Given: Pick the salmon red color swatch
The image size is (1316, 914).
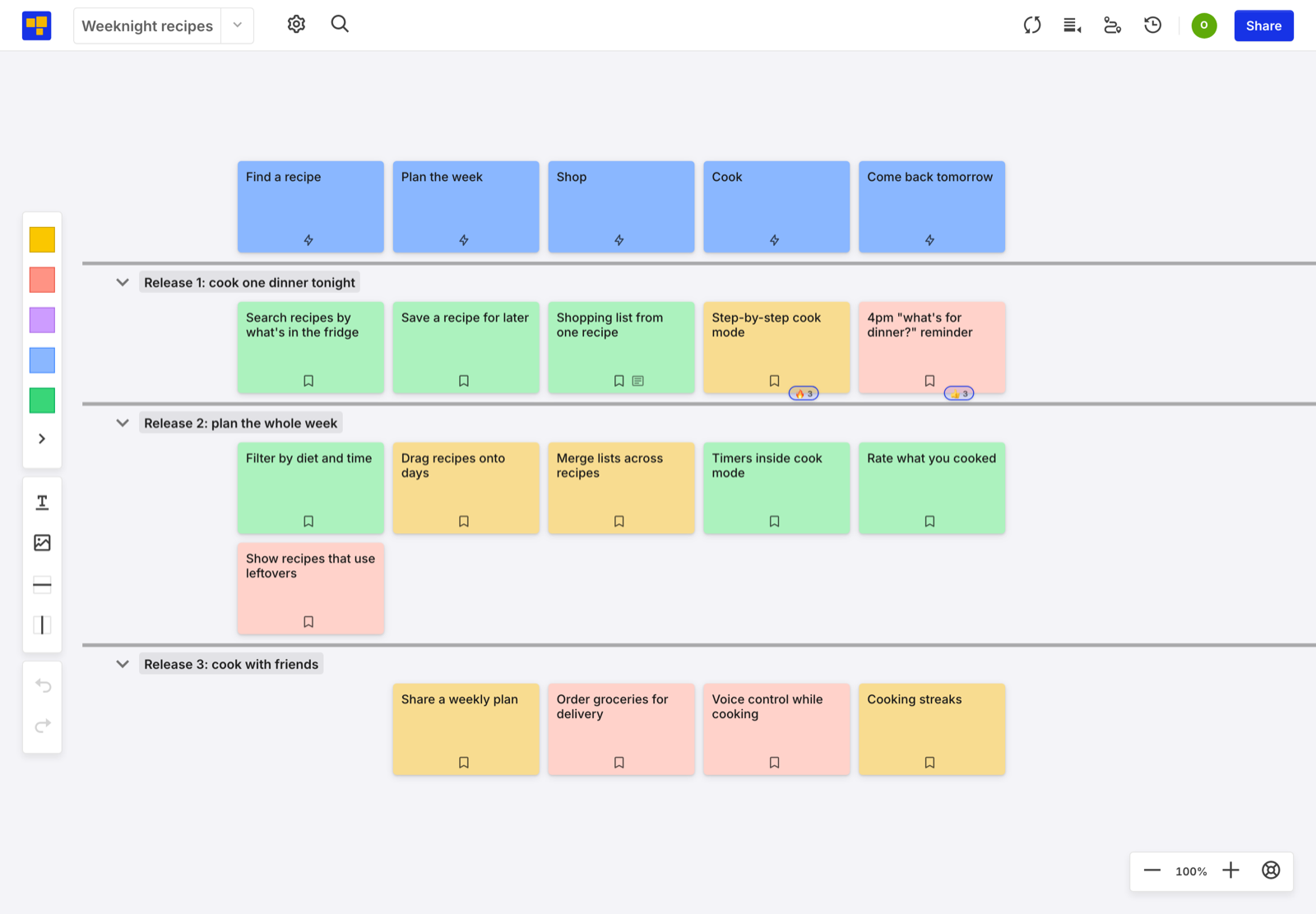Looking at the screenshot, I should point(42,280).
